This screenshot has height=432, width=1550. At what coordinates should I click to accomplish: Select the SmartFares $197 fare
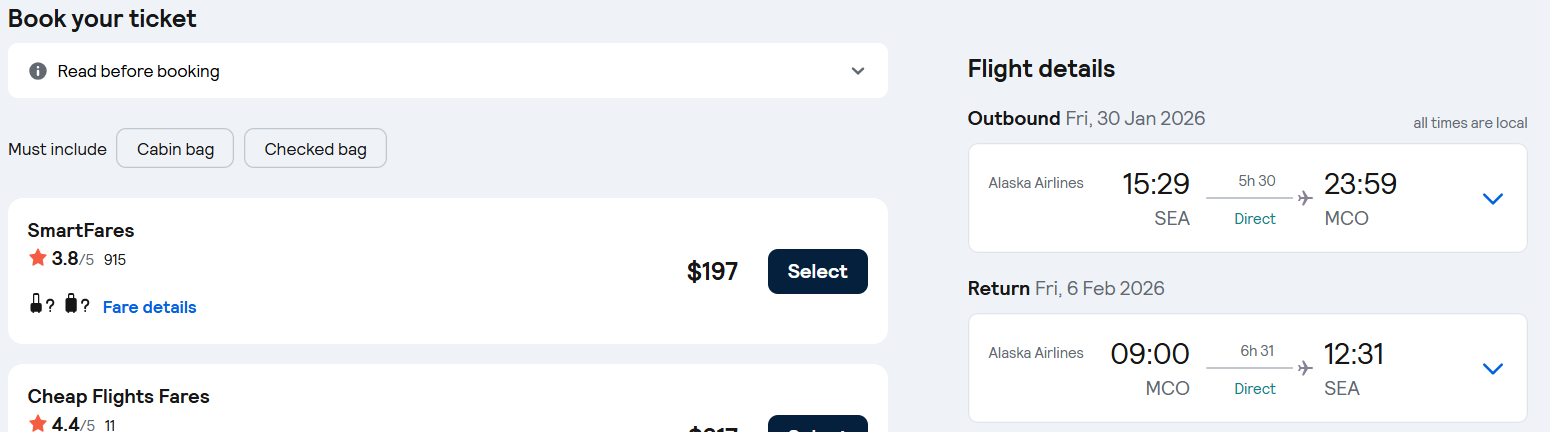[x=817, y=271]
